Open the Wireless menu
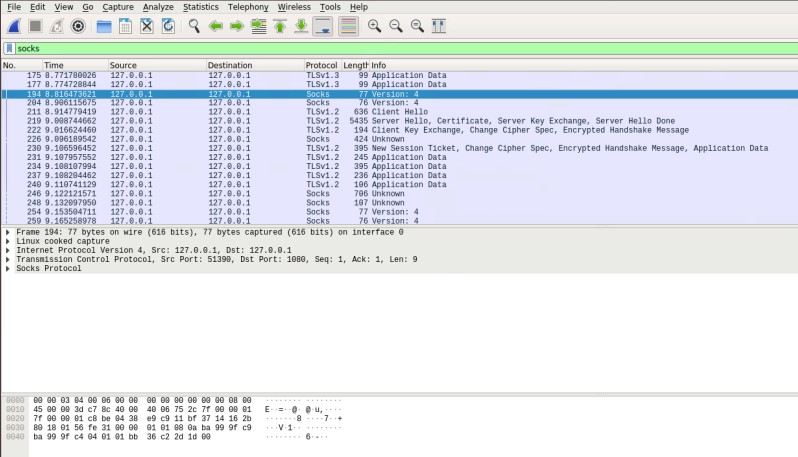This screenshot has width=798, height=457. coord(294,7)
